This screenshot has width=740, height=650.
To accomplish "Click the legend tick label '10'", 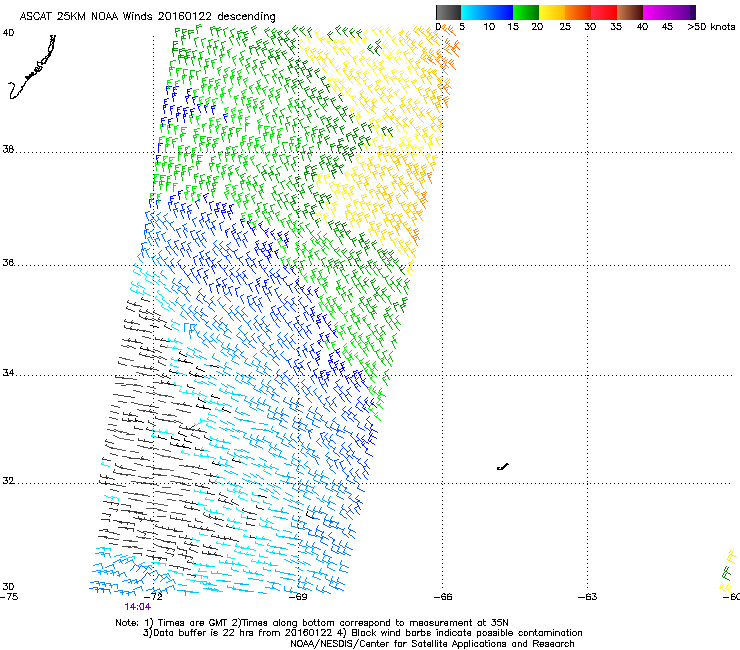I will (x=489, y=26).
